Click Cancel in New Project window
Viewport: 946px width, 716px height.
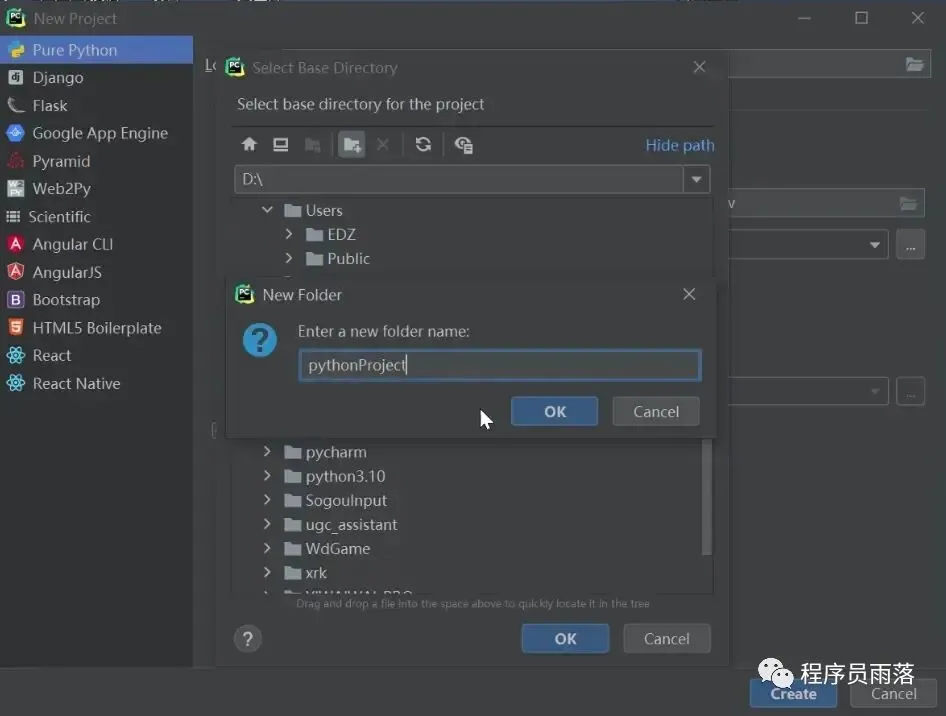pos(894,694)
